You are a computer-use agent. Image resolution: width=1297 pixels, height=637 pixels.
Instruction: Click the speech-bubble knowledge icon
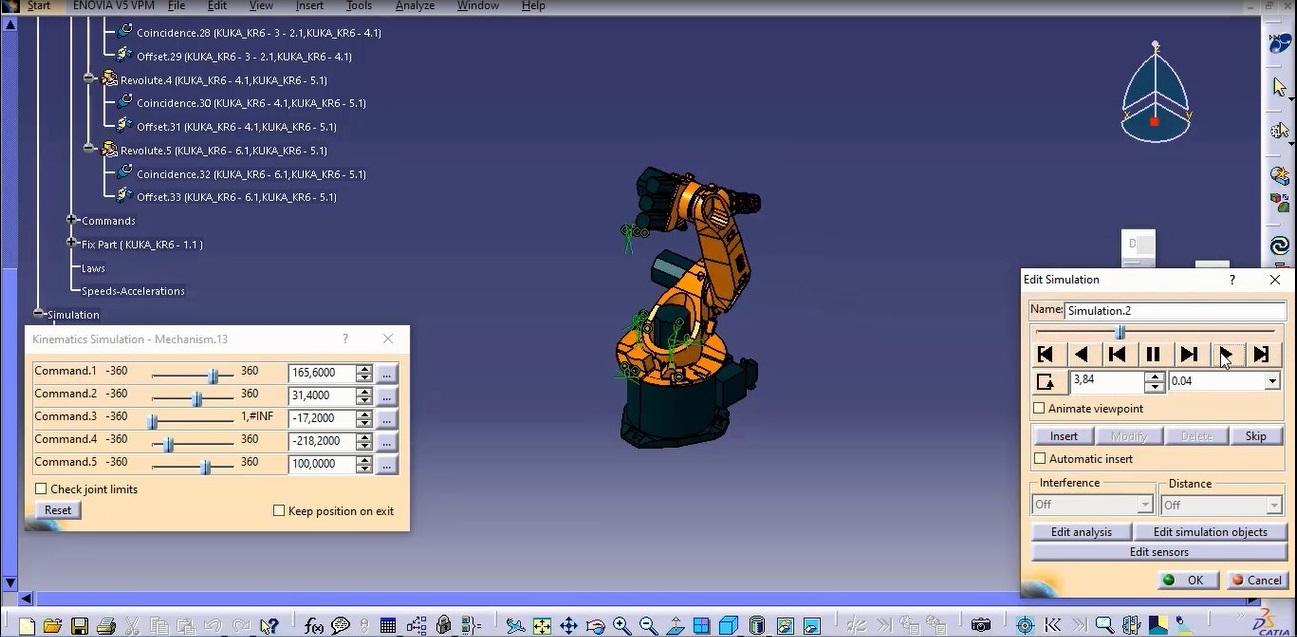[341, 626]
